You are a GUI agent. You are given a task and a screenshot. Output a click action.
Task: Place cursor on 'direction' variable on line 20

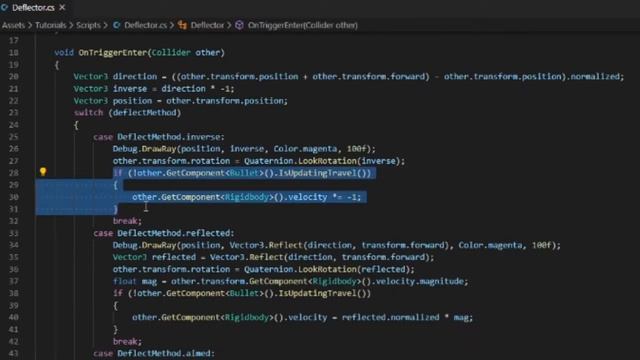click(135, 77)
